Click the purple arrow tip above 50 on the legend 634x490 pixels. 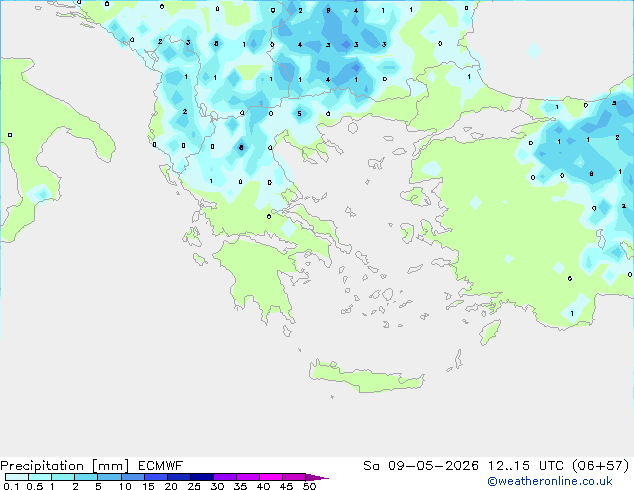point(317,477)
